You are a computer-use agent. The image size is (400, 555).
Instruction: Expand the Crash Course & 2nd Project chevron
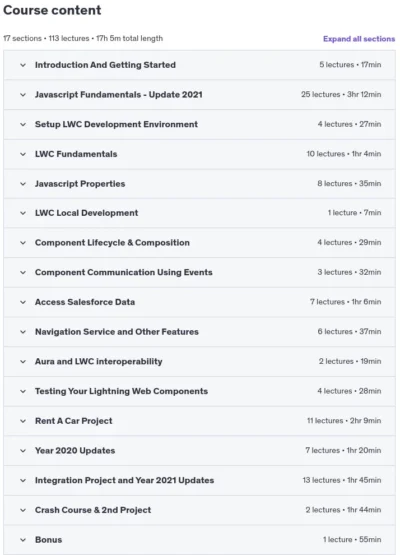click(x=23, y=510)
